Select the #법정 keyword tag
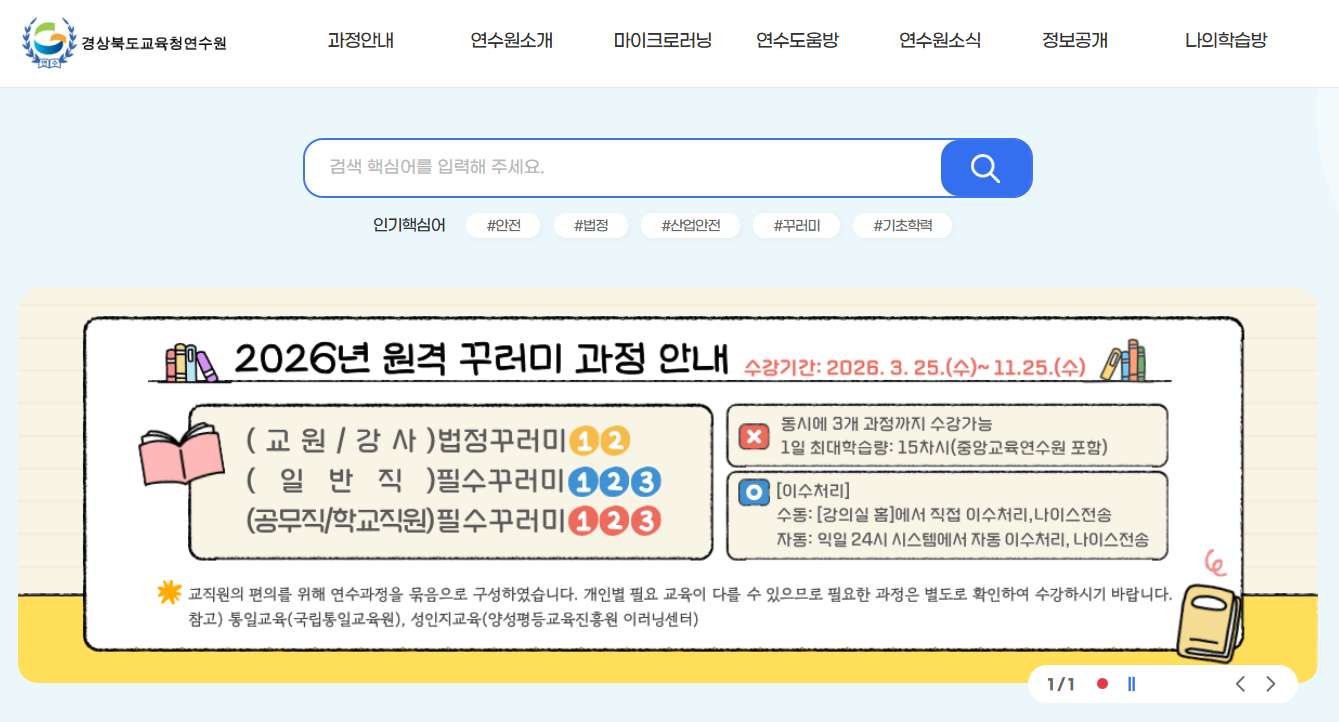The image size is (1339, 722). 591,226
